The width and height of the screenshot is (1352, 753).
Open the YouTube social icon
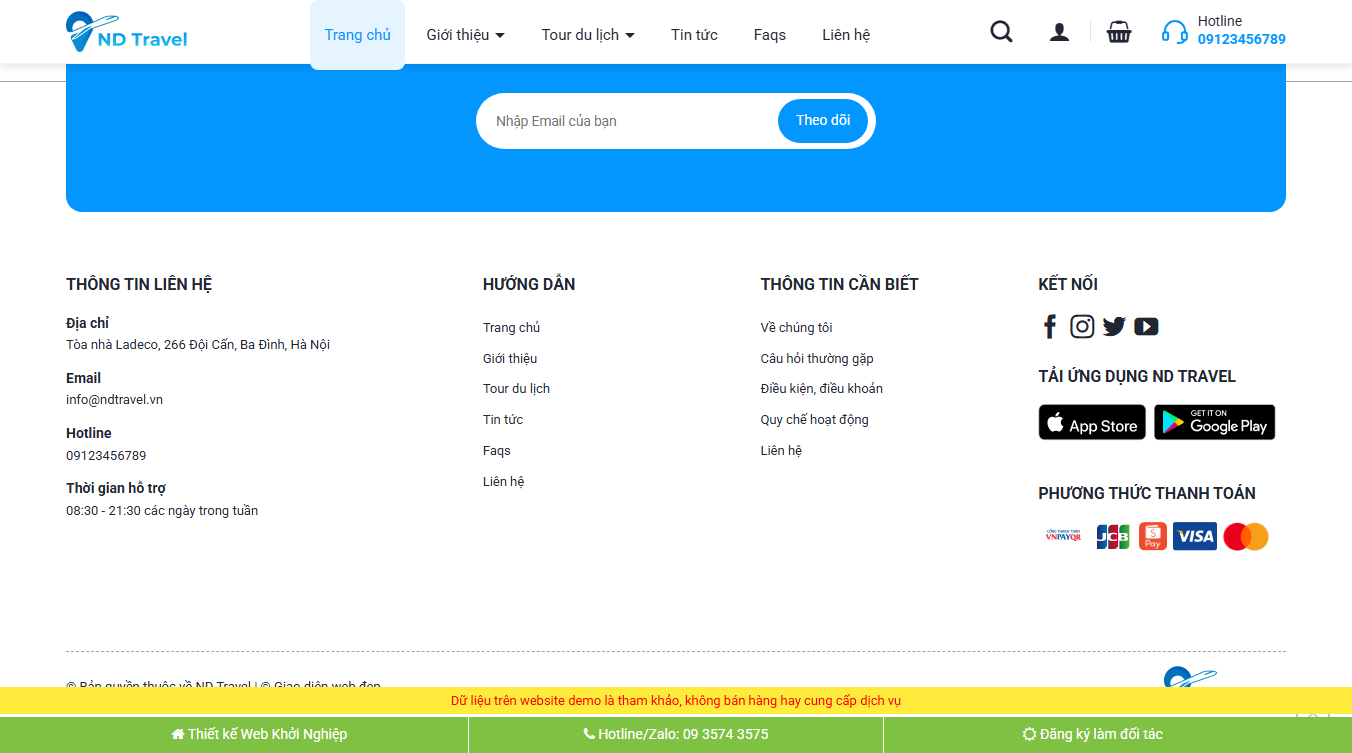[1146, 326]
